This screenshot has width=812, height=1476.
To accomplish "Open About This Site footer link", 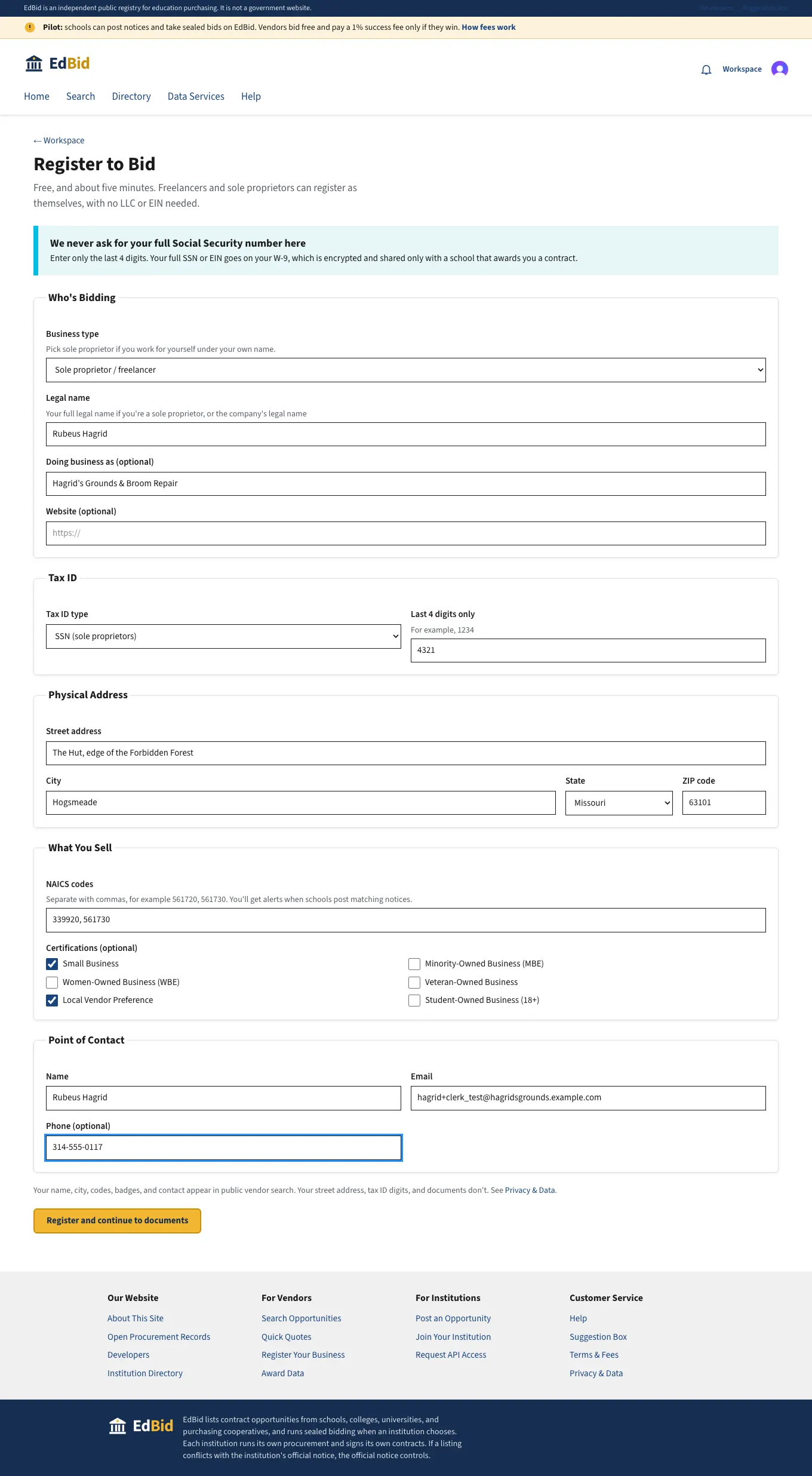I will coord(136,1319).
